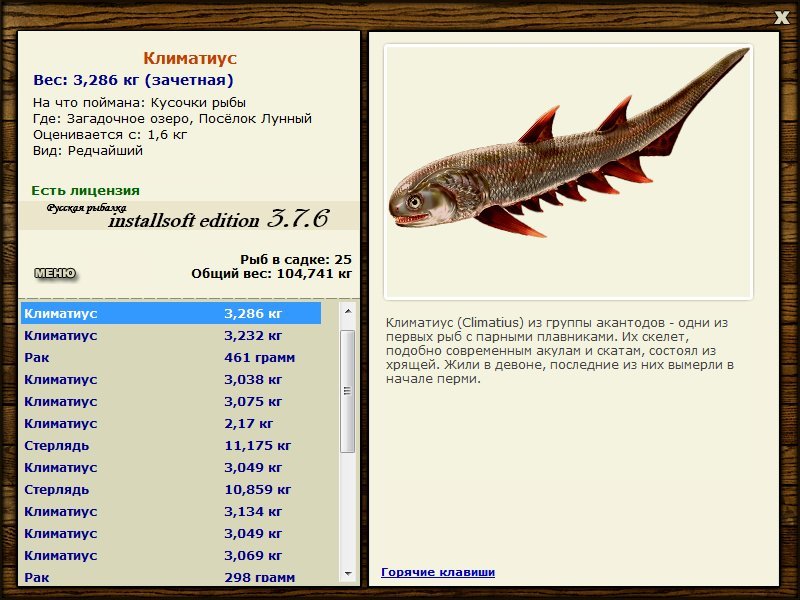Click the Климатиус fish illustration

568,171
